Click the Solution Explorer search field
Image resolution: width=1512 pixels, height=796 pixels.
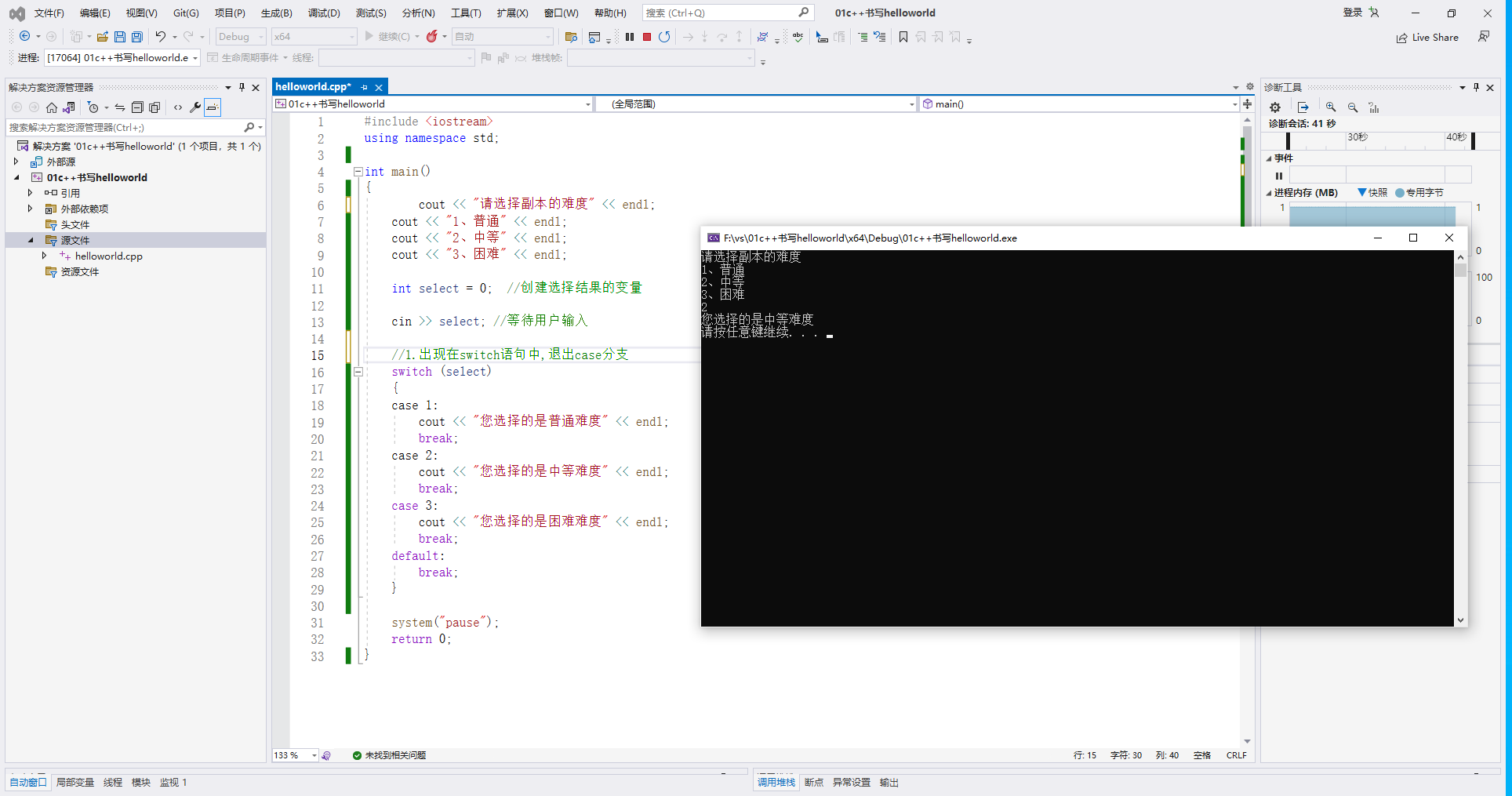point(135,127)
